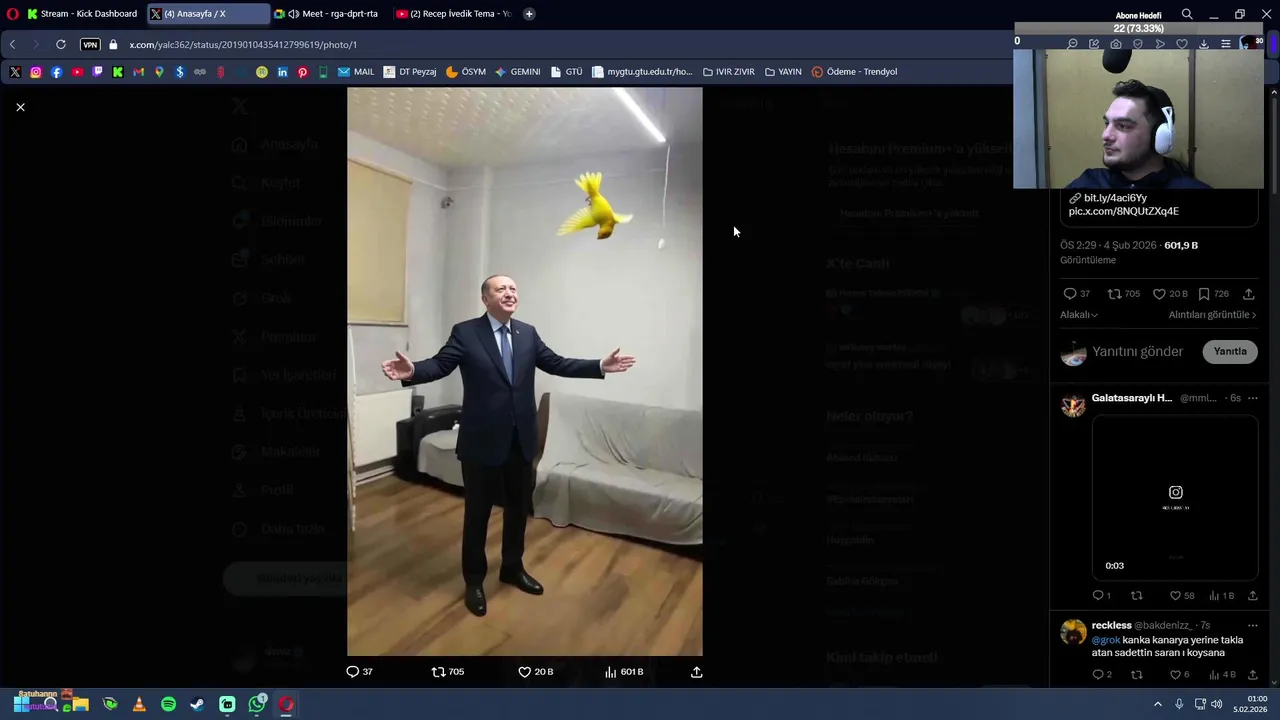The image size is (1280, 720).
Task: Open the Instagram bookmark icon
Action: (36, 72)
